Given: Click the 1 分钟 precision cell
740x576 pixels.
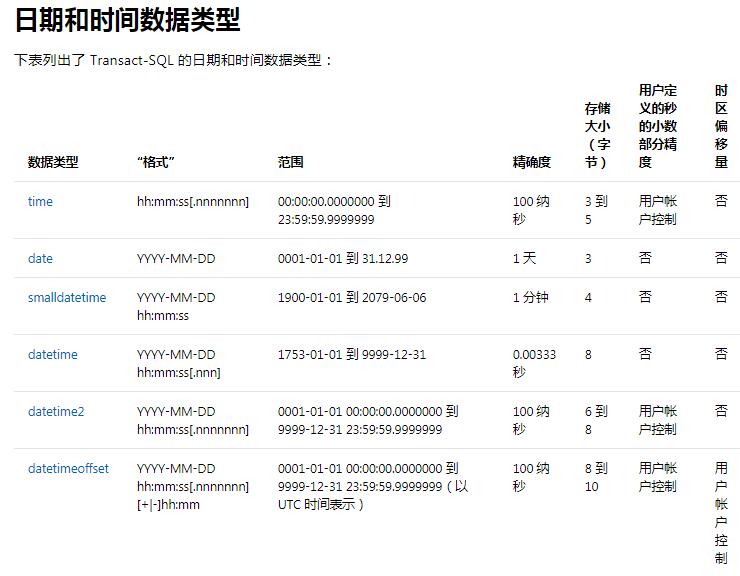Looking at the screenshot, I should pyautogui.click(x=530, y=297).
